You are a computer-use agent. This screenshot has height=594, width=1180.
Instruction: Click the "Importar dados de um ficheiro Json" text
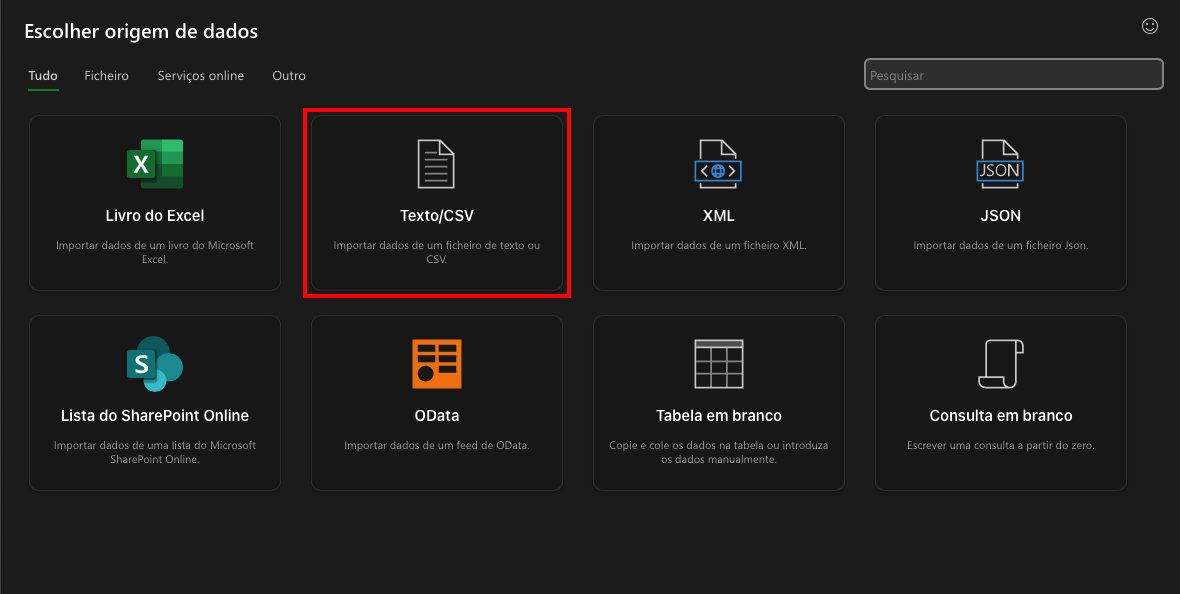tap(1000, 246)
